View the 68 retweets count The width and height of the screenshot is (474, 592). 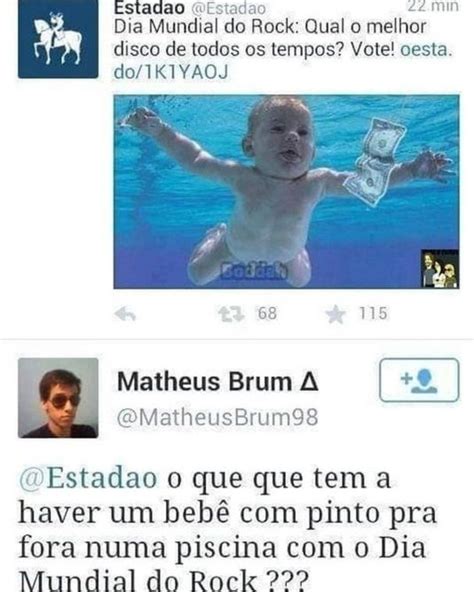[267, 314]
